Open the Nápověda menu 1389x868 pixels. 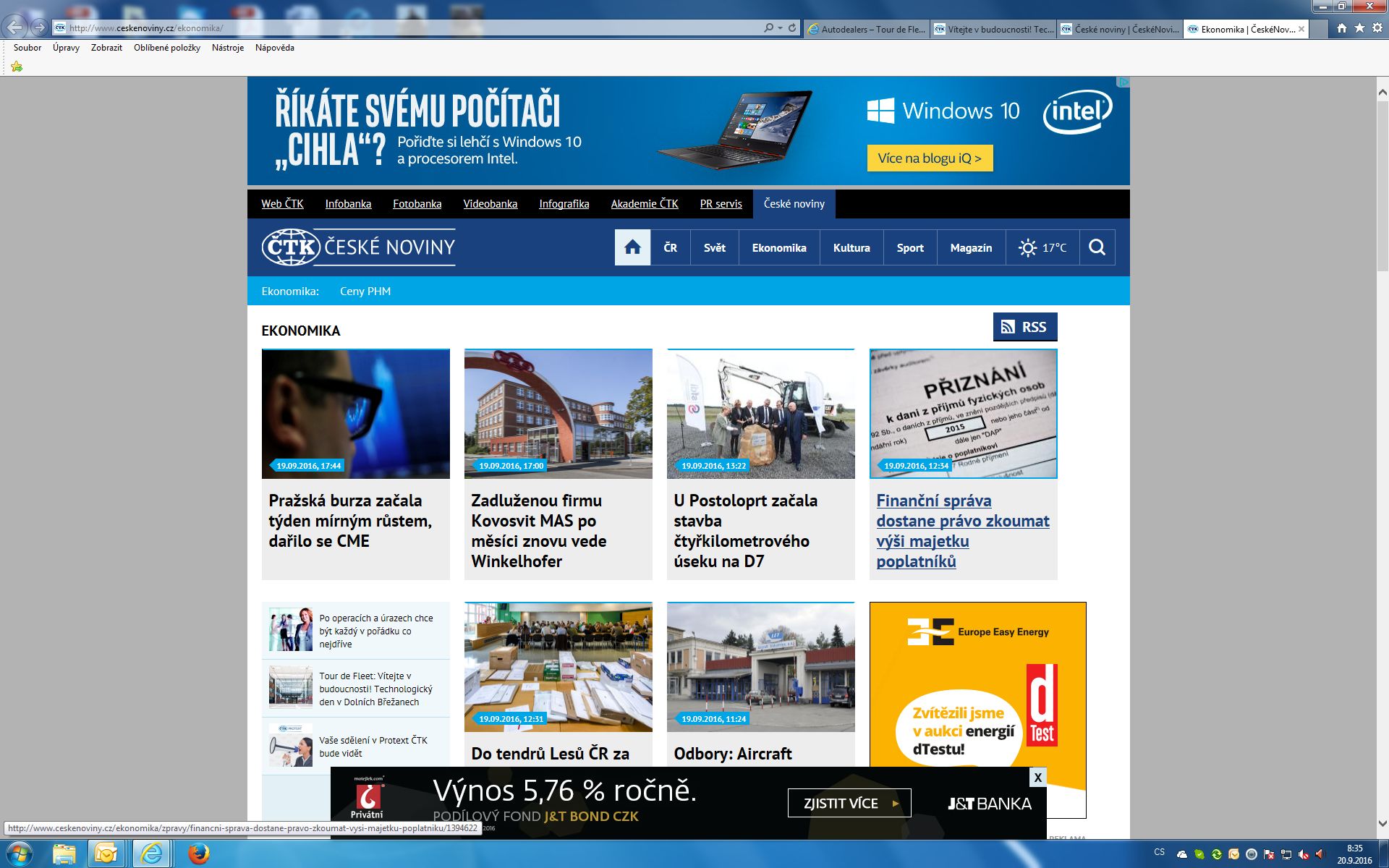pos(274,48)
